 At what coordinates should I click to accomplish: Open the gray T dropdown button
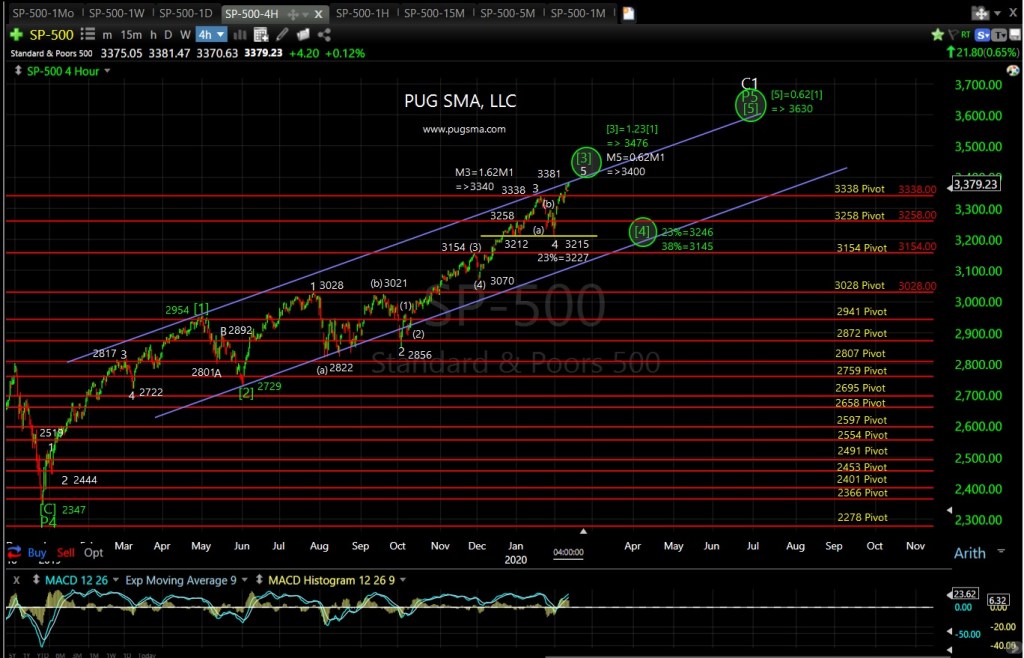coord(999,35)
